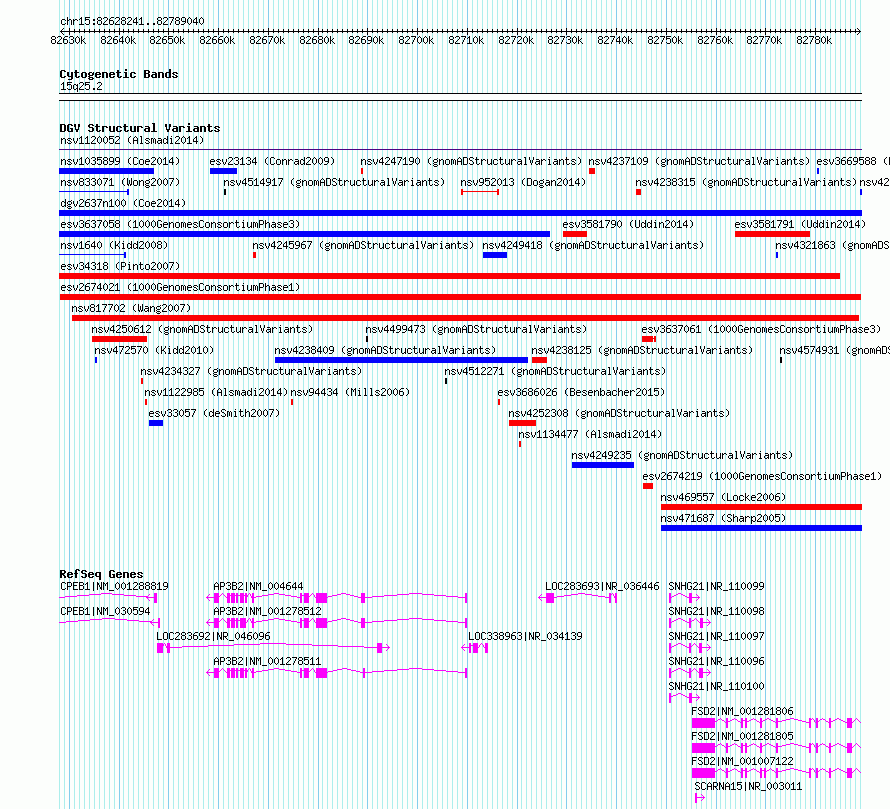890x809 pixels.
Task: Click nsv4249235 gnomAD variant label
Action: (x=682, y=455)
